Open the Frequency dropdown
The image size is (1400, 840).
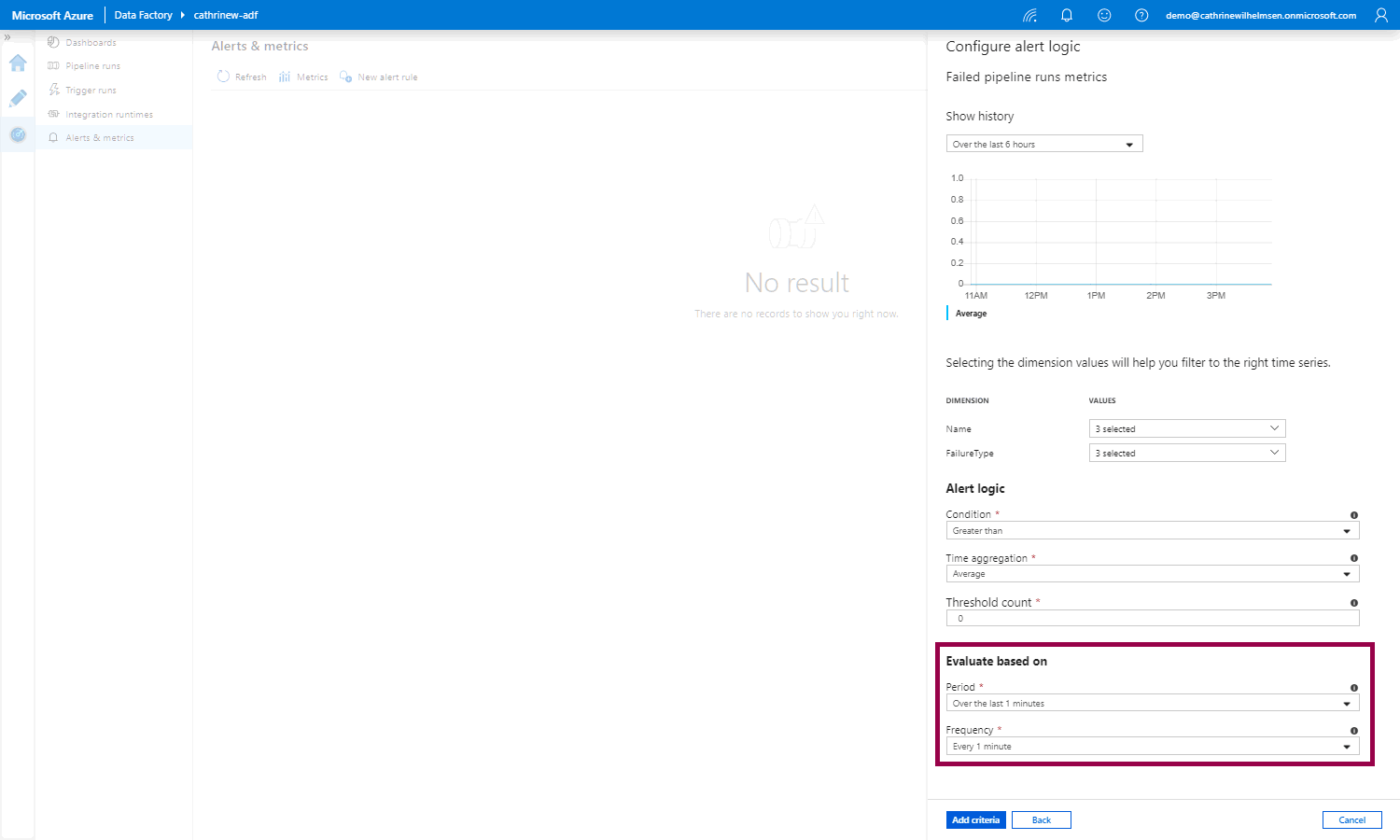tap(1152, 747)
